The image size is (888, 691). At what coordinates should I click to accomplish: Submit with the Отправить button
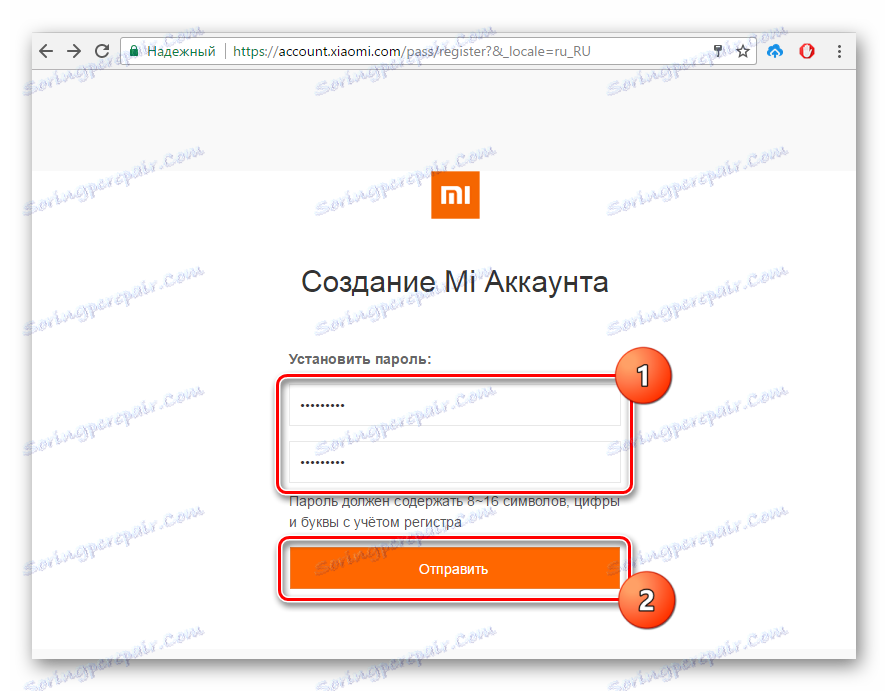455,568
